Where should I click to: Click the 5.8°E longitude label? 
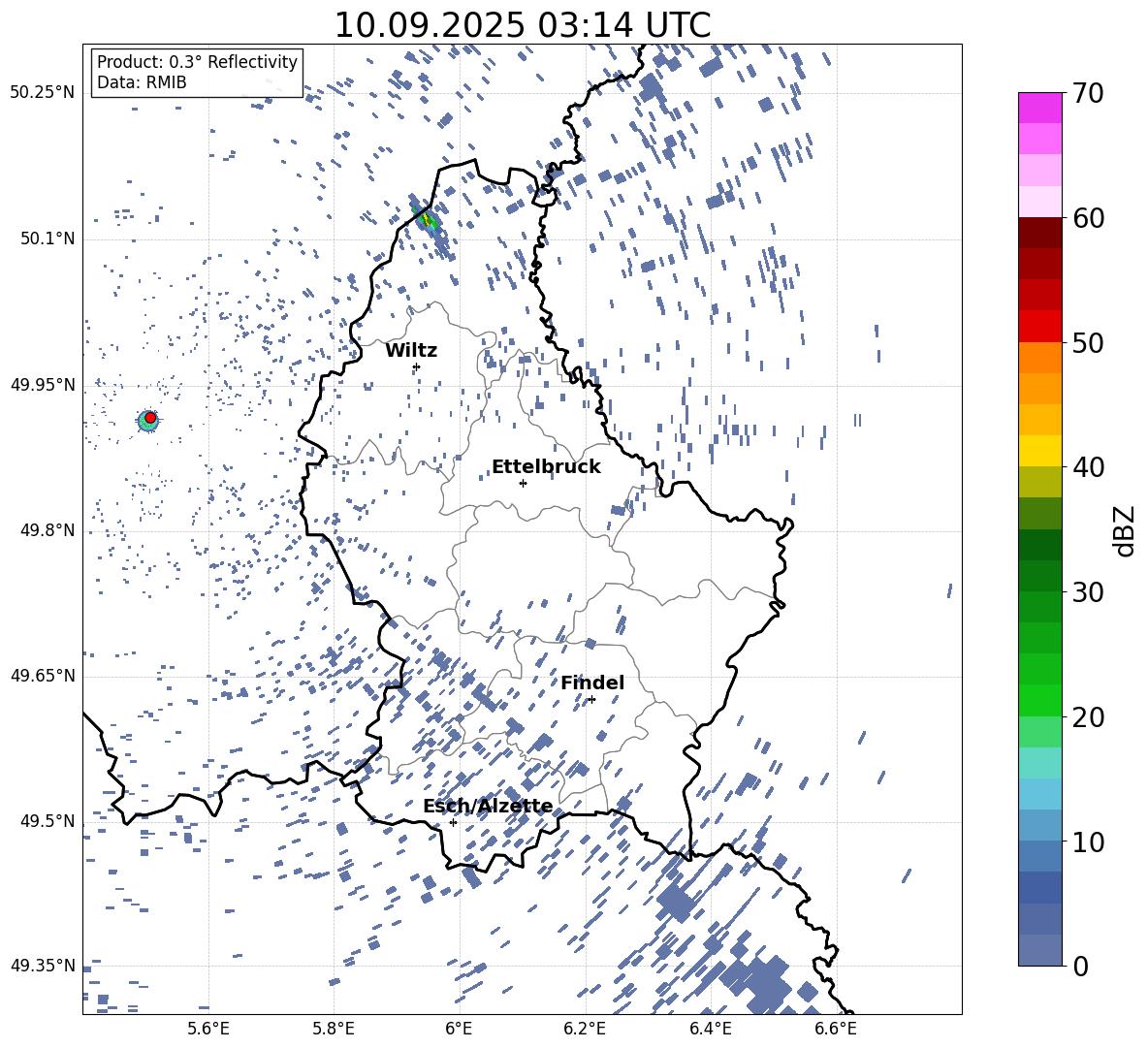[x=334, y=1029]
